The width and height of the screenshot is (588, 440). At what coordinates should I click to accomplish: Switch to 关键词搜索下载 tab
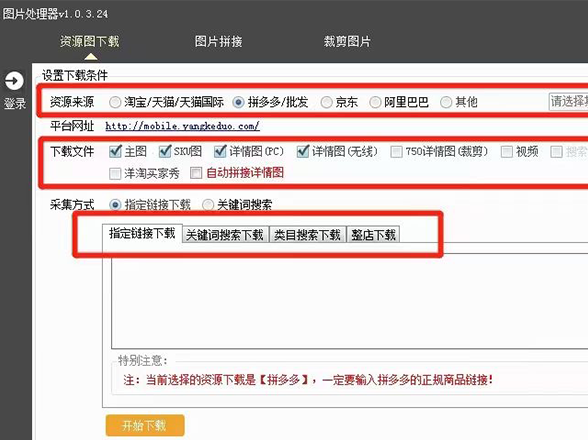[x=225, y=235]
